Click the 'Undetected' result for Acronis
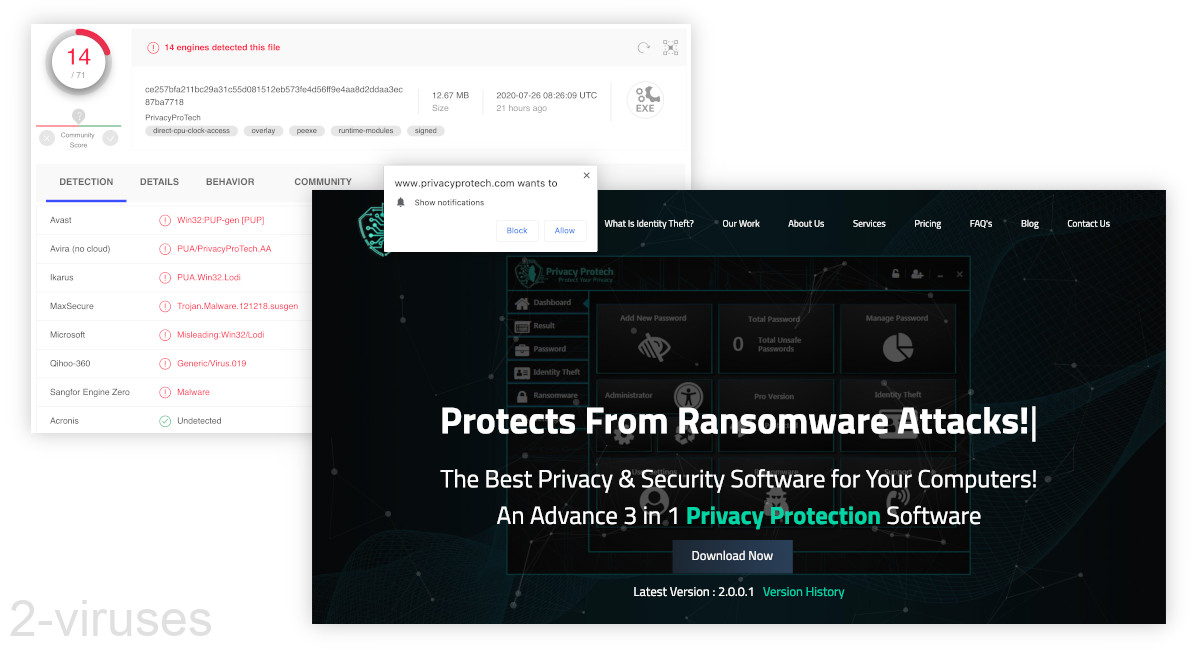This screenshot has height=650, width=1200. [x=199, y=421]
